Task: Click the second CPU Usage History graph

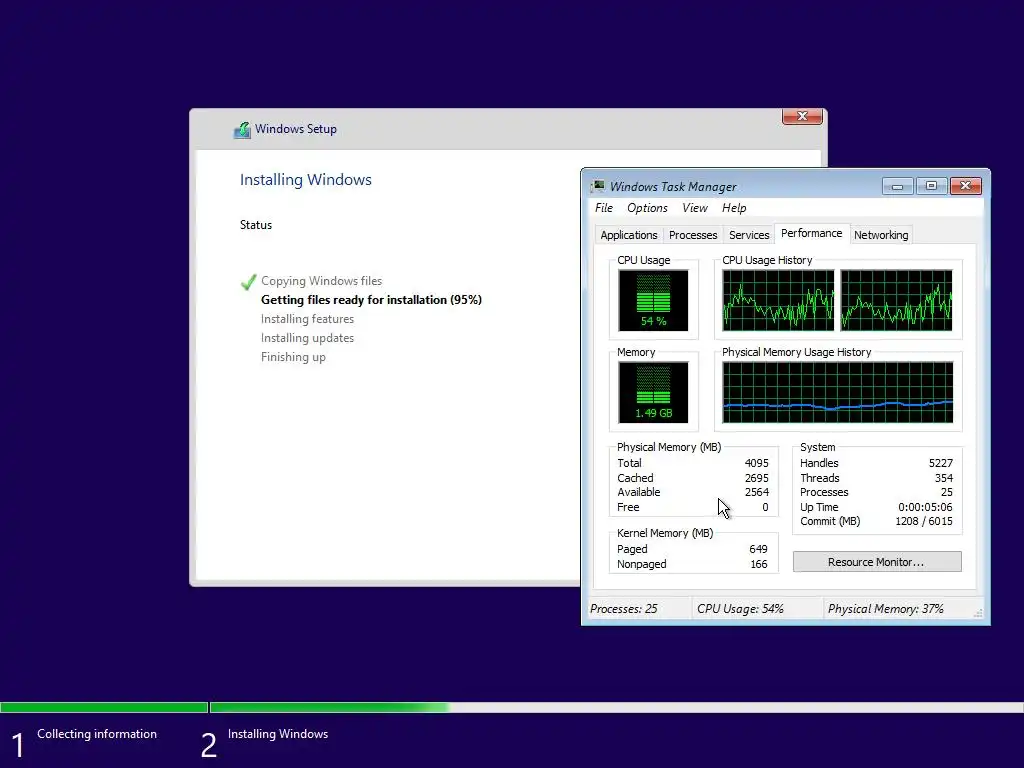Action: (x=896, y=300)
